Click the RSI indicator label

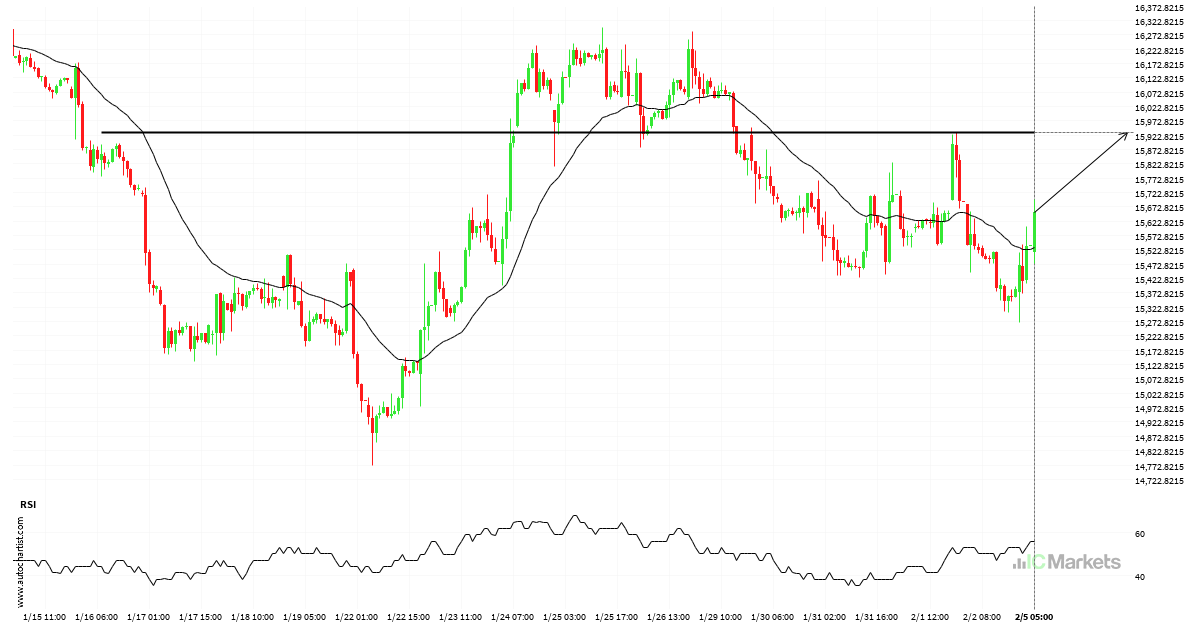pyautogui.click(x=28, y=506)
